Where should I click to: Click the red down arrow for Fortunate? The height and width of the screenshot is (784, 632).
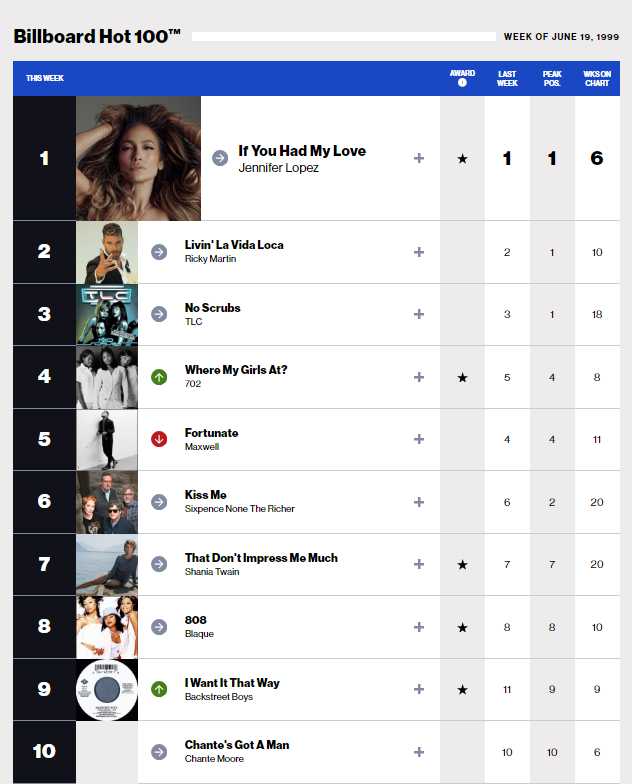click(x=159, y=439)
